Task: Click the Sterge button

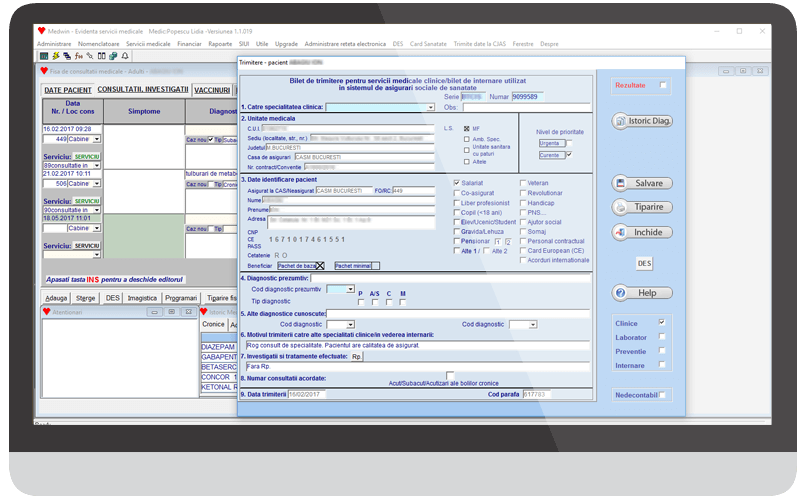Action: 85,298
